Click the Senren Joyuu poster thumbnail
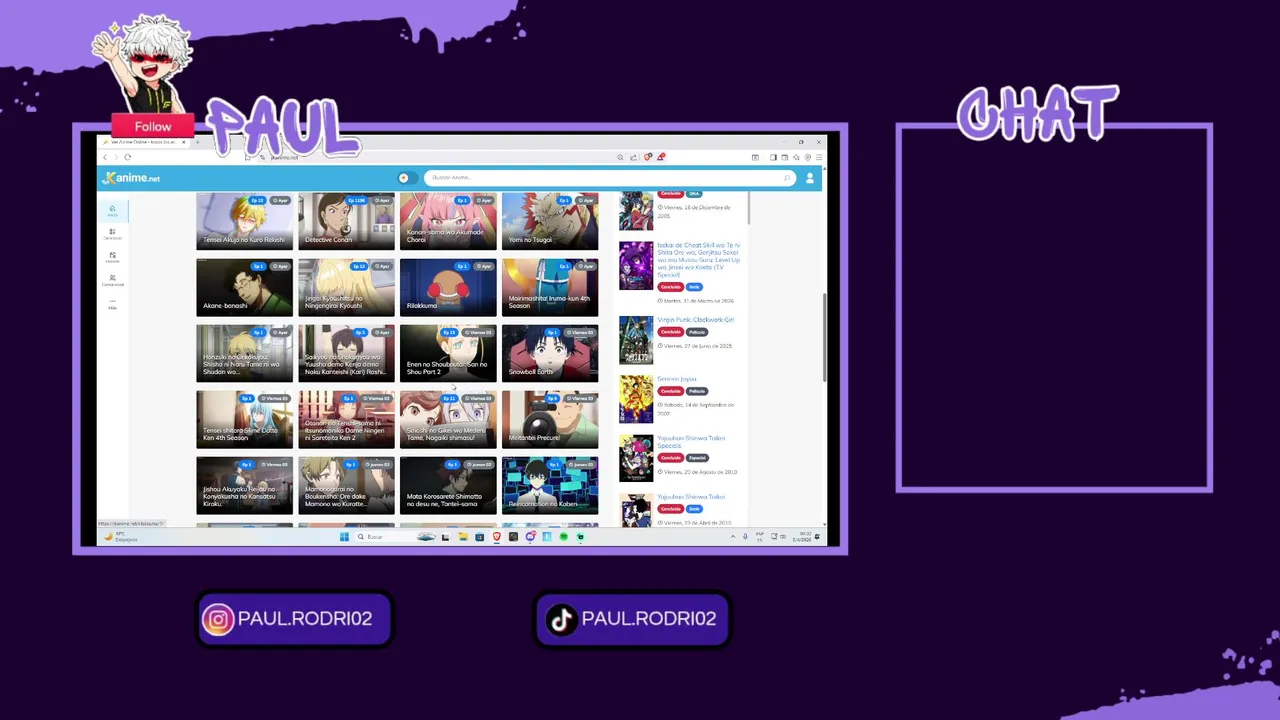 [x=636, y=399]
